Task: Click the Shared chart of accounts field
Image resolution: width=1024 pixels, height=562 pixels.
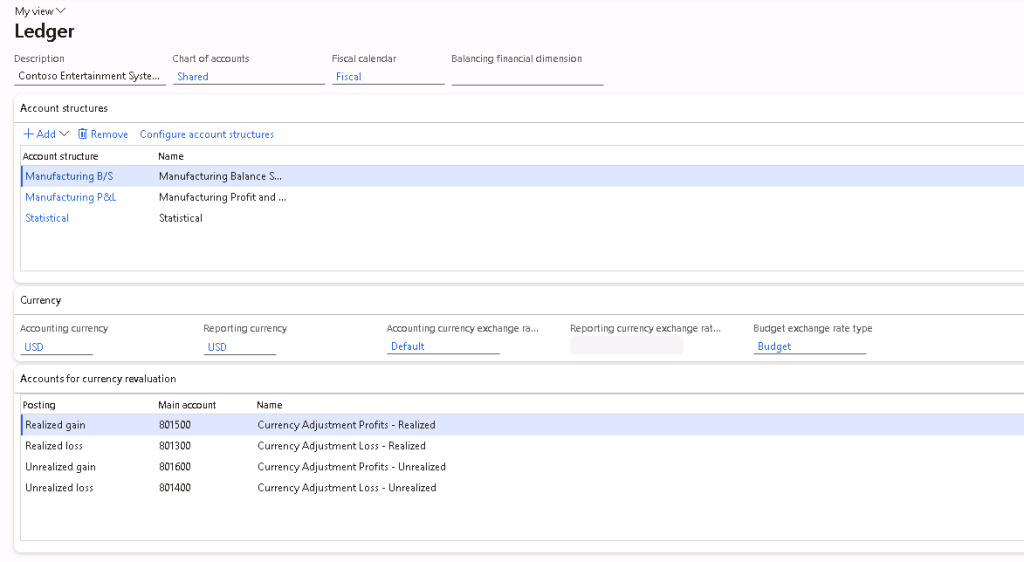Action: point(248,76)
